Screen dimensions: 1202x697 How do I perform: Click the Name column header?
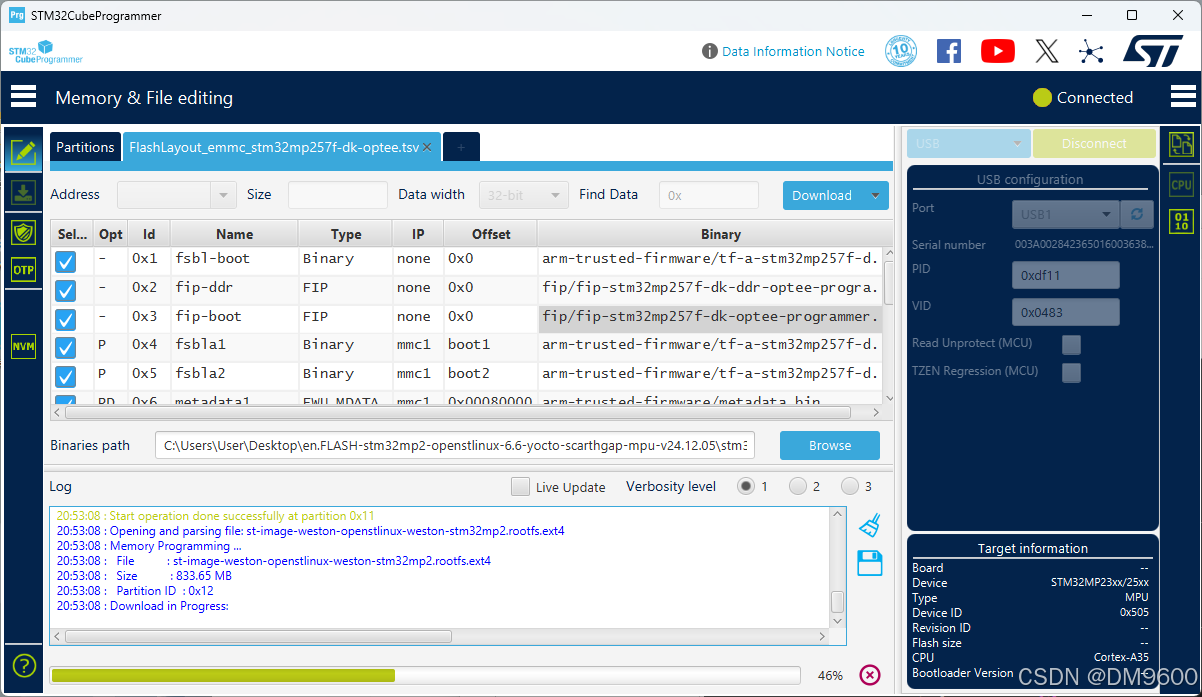click(234, 234)
